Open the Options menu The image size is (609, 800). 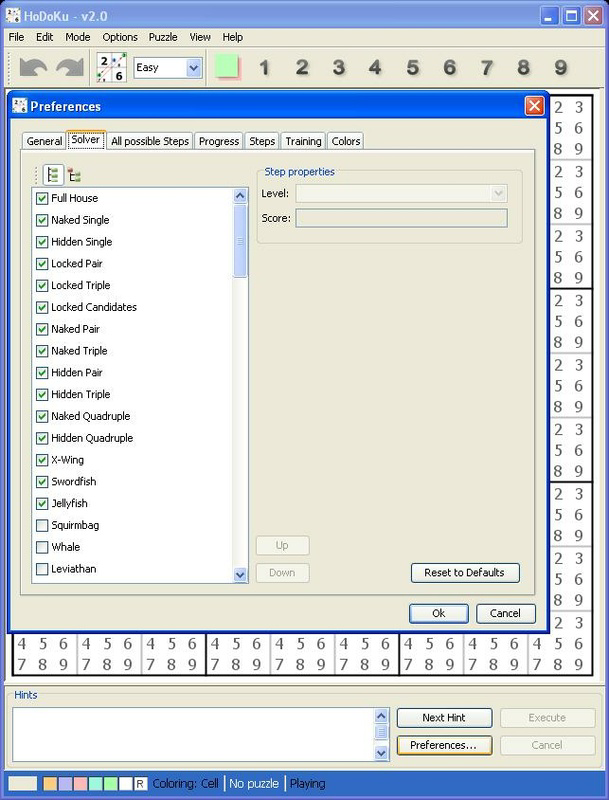tap(120, 37)
